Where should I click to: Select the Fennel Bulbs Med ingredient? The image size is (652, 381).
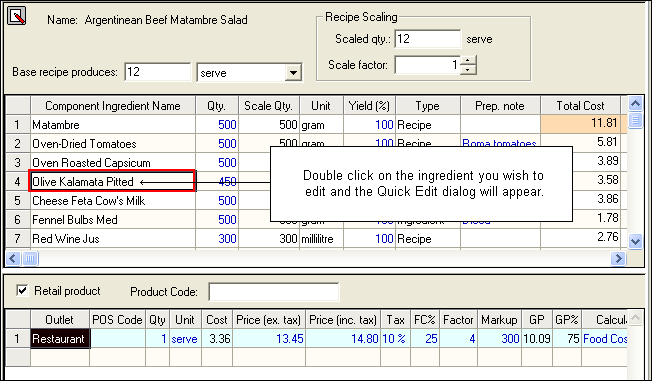(x=113, y=220)
